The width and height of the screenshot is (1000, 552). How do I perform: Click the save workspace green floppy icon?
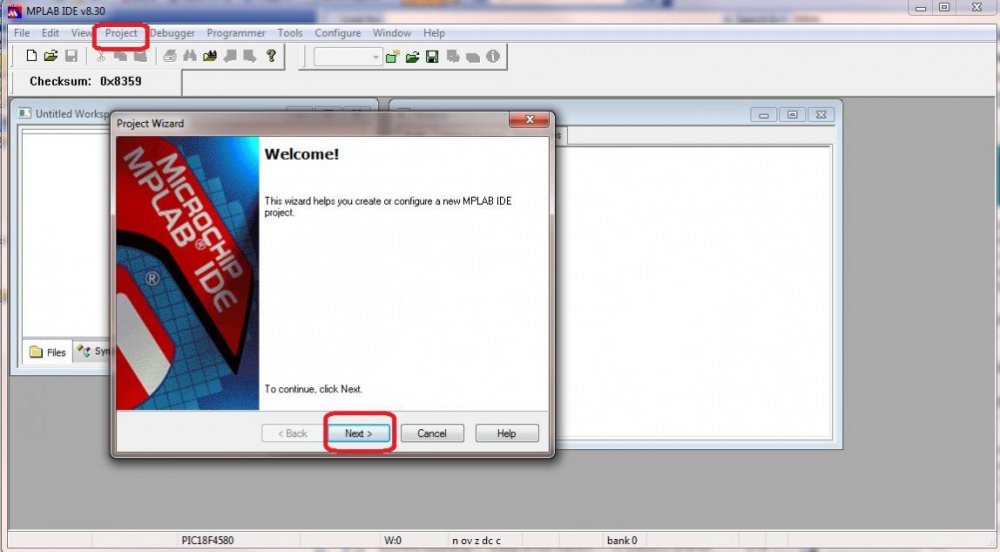tap(432, 57)
